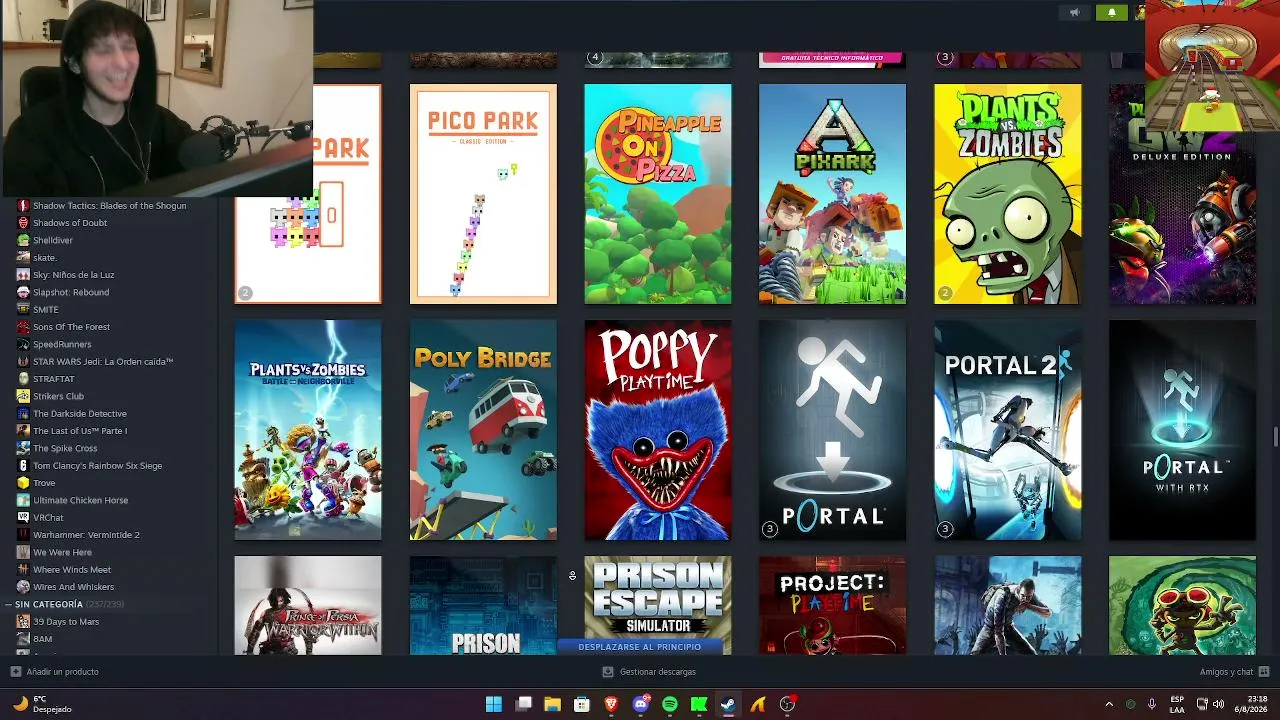Screen dimensions: 1280x720
Task: Open the Steam announcements megaphone icon
Action: coord(1075,13)
